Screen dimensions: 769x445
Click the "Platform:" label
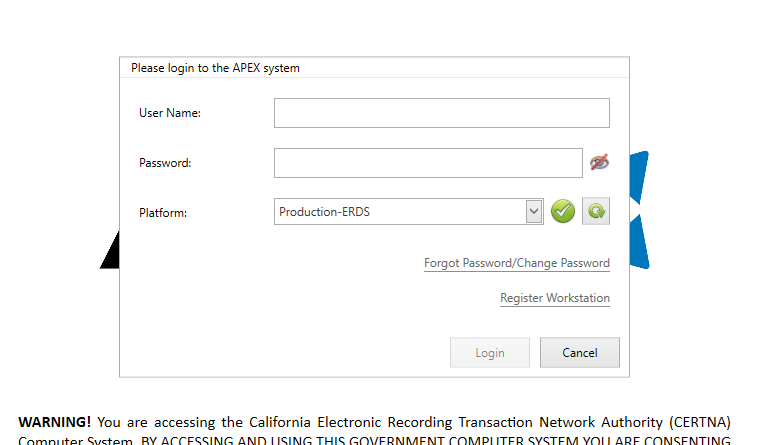163,212
